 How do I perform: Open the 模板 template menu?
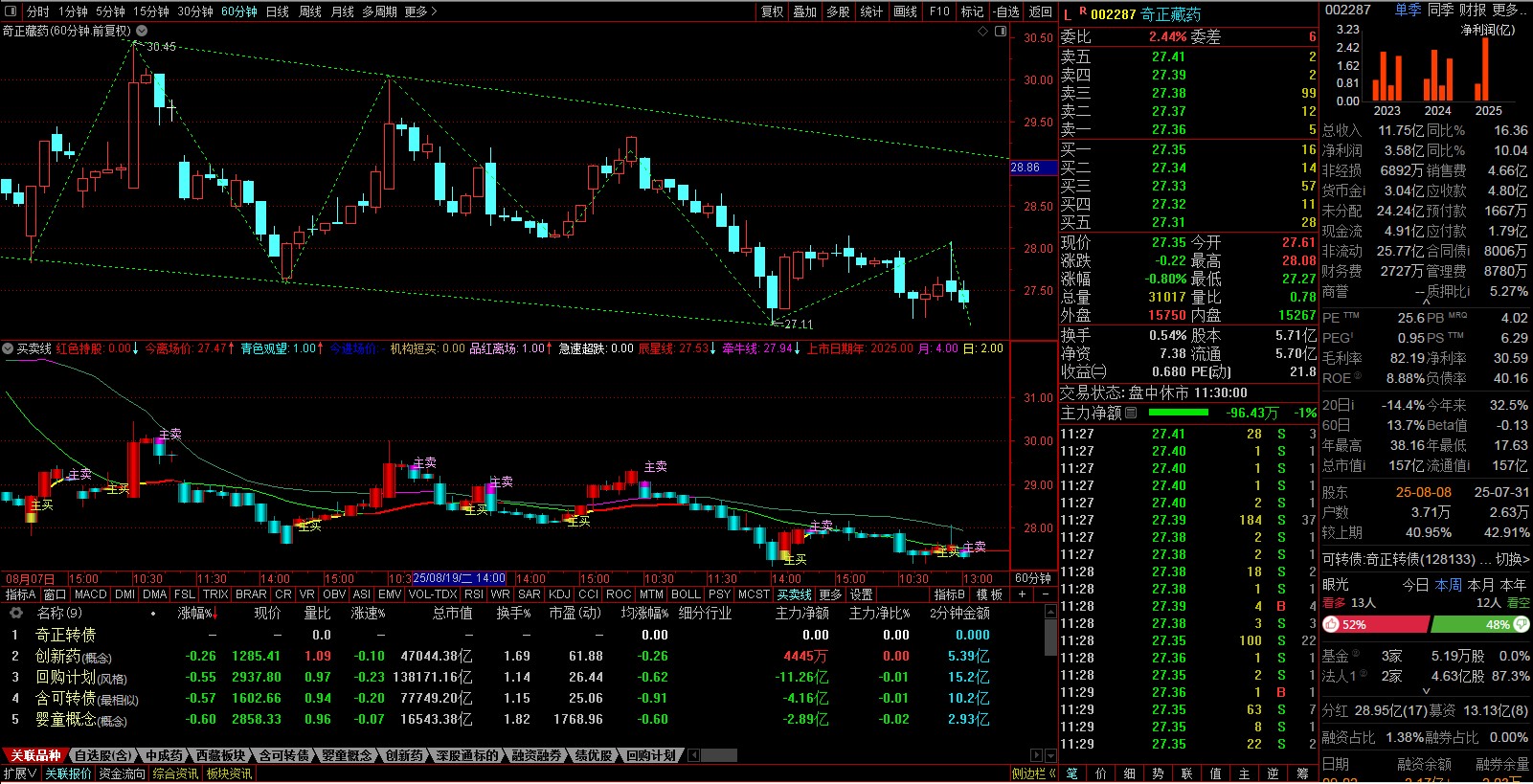pyautogui.click(x=989, y=594)
